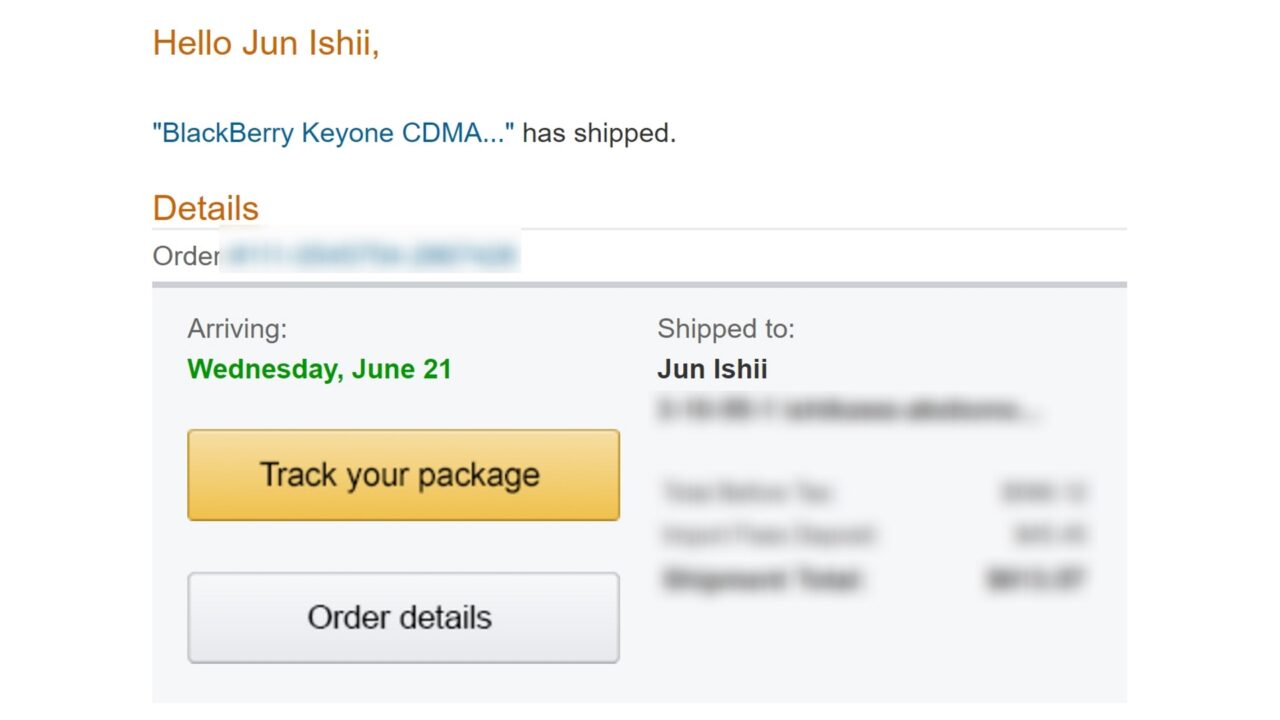Click the green Wednesday, June 21 date
1280x720 pixels.
[x=319, y=369]
